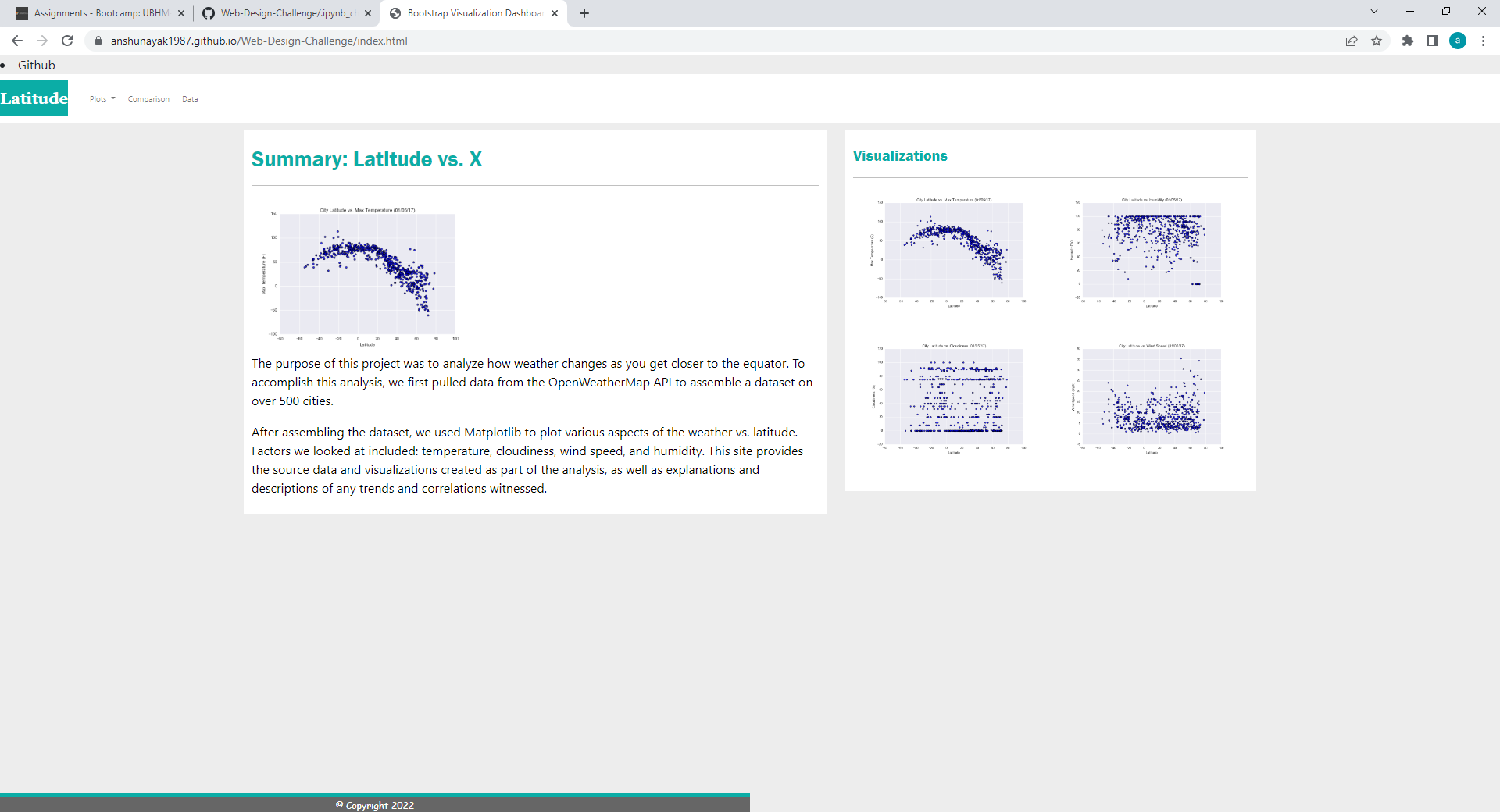Image resolution: width=1500 pixels, height=812 pixels.
Task: Close the Bootstrap Visualization Dashboard tab
Action: point(555,13)
